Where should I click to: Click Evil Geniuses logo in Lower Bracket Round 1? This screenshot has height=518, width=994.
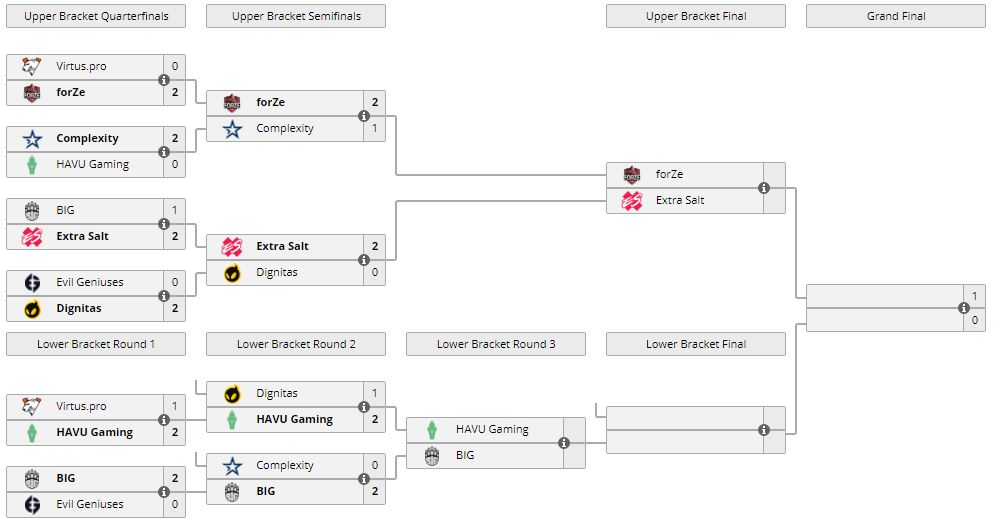pyautogui.click(x=31, y=505)
